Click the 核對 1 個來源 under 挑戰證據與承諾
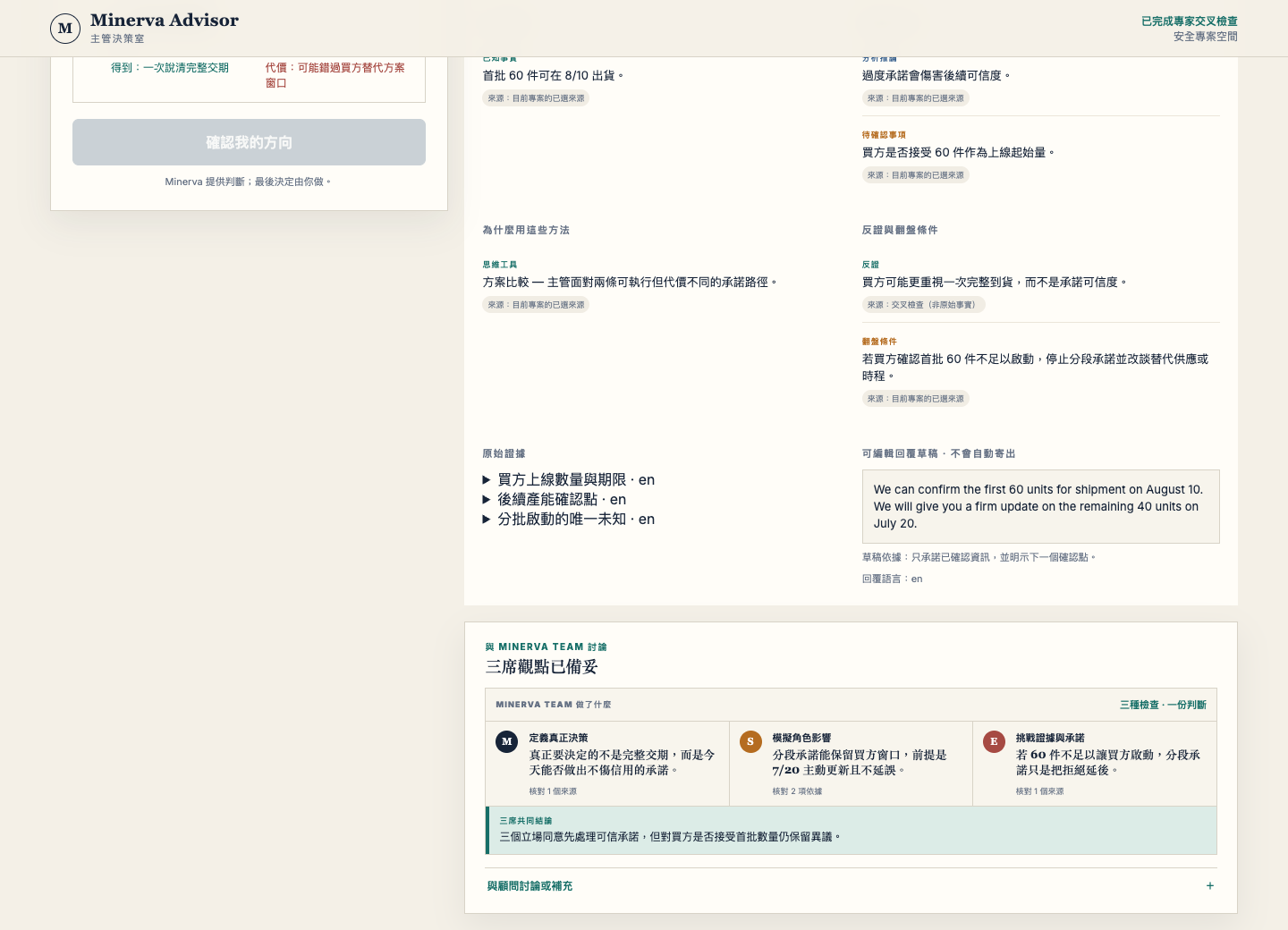The width and height of the screenshot is (1288, 930). pyautogui.click(x=1039, y=791)
